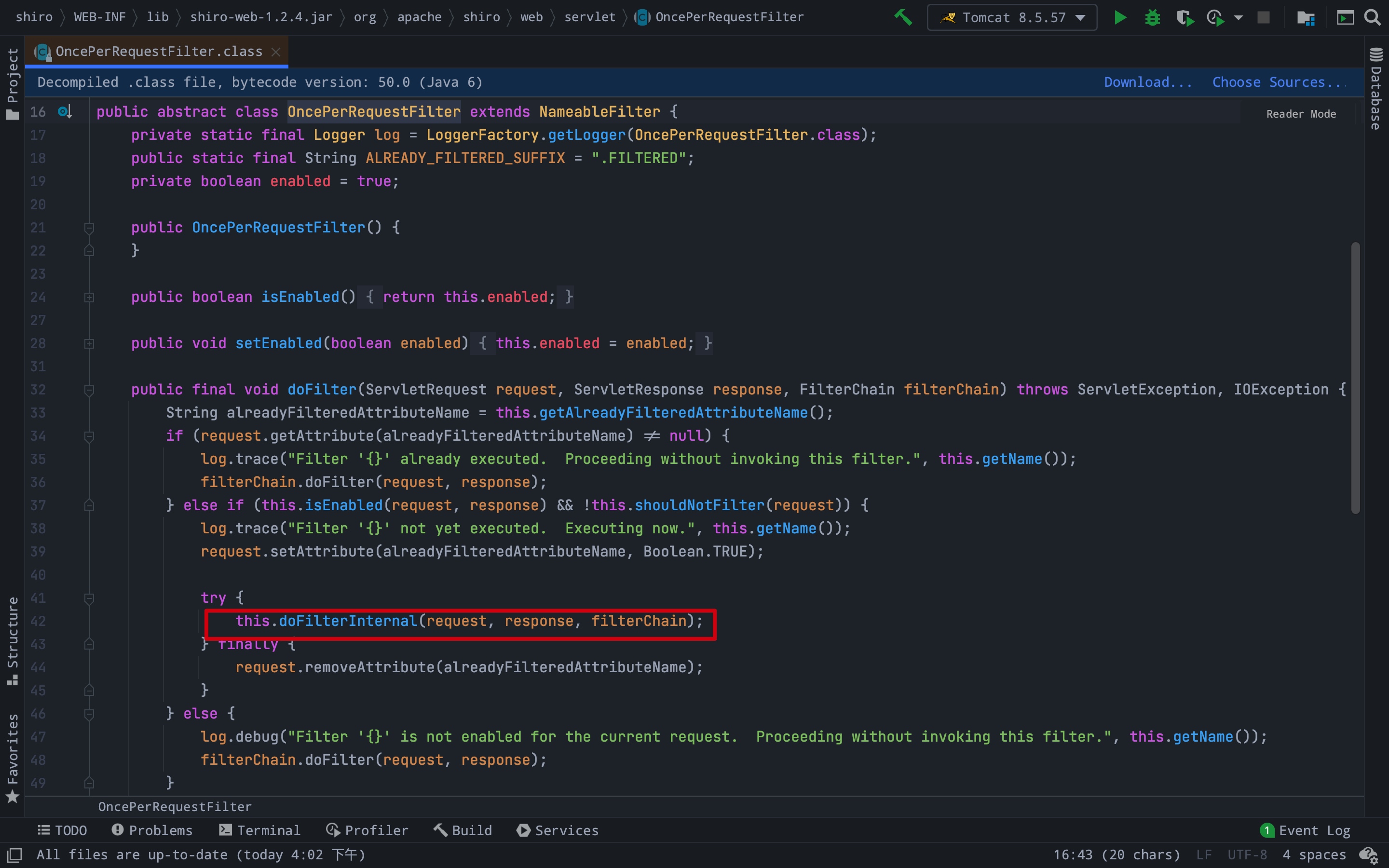The height and width of the screenshot is (868, 1389).
Task: Collapse the if block at line 34
Action: (x=89, y=436)
